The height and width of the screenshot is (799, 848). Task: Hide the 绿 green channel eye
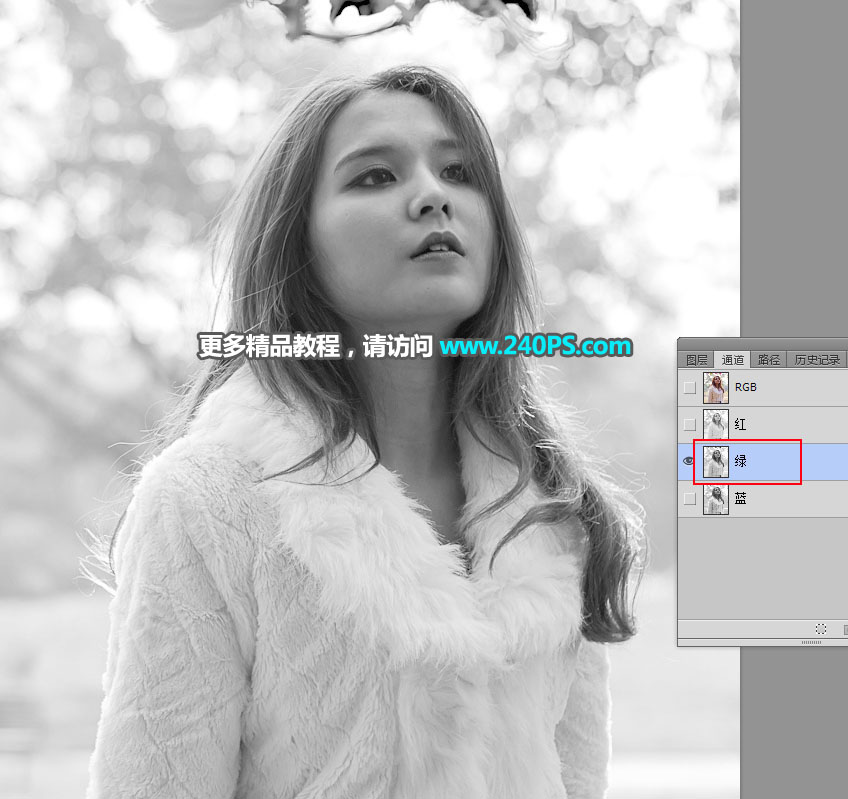(x=688, y=461)
